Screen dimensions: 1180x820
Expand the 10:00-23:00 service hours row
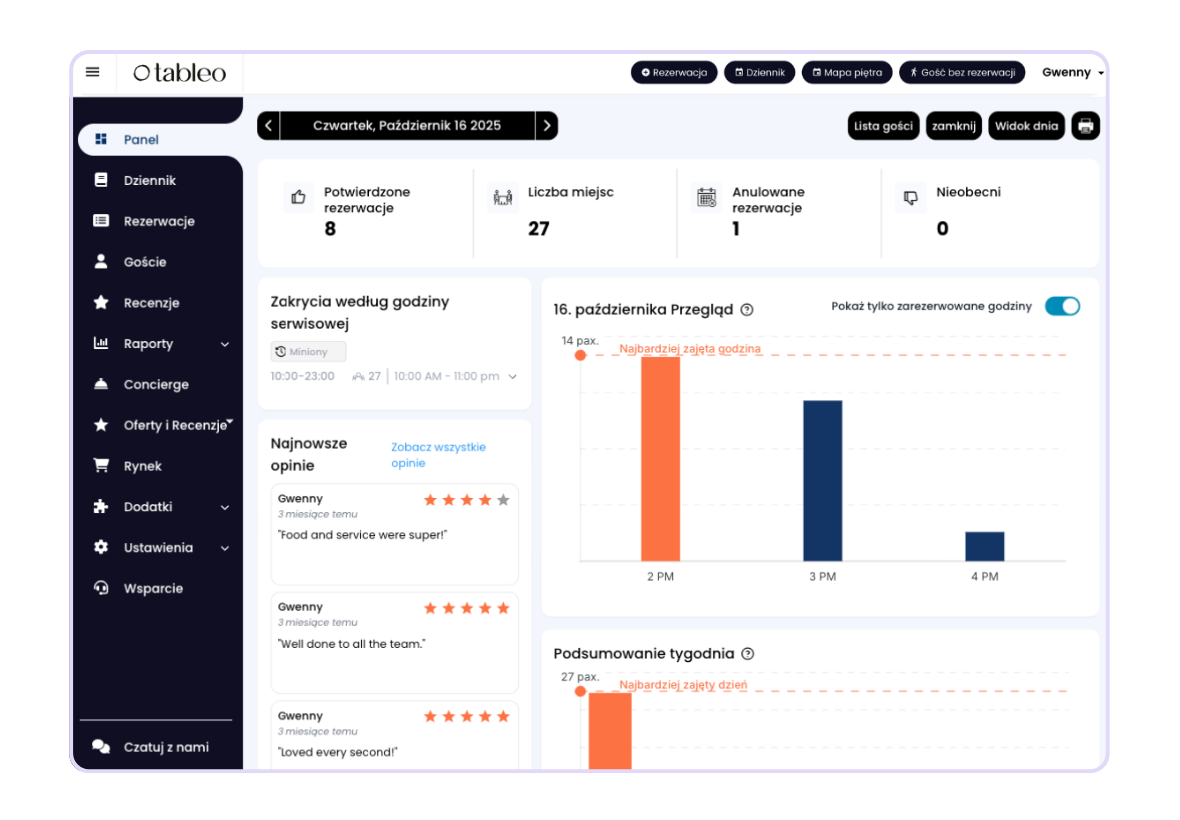coord(513,377)
